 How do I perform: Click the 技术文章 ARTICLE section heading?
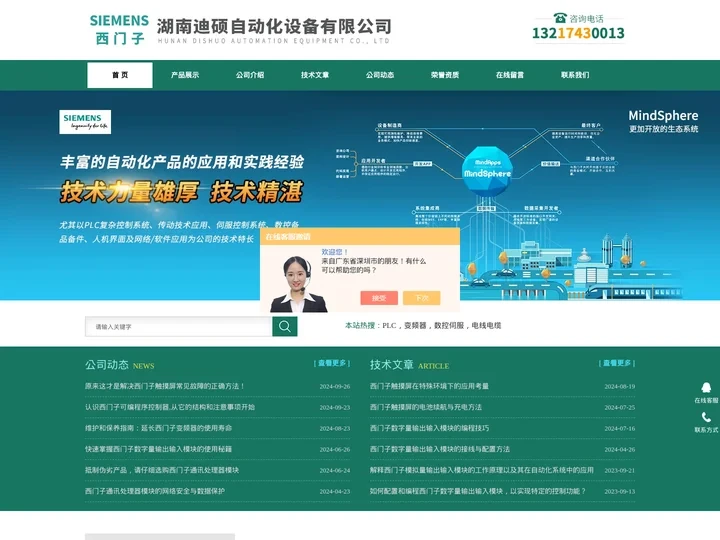pyautogui.click(x=410, y=365)
